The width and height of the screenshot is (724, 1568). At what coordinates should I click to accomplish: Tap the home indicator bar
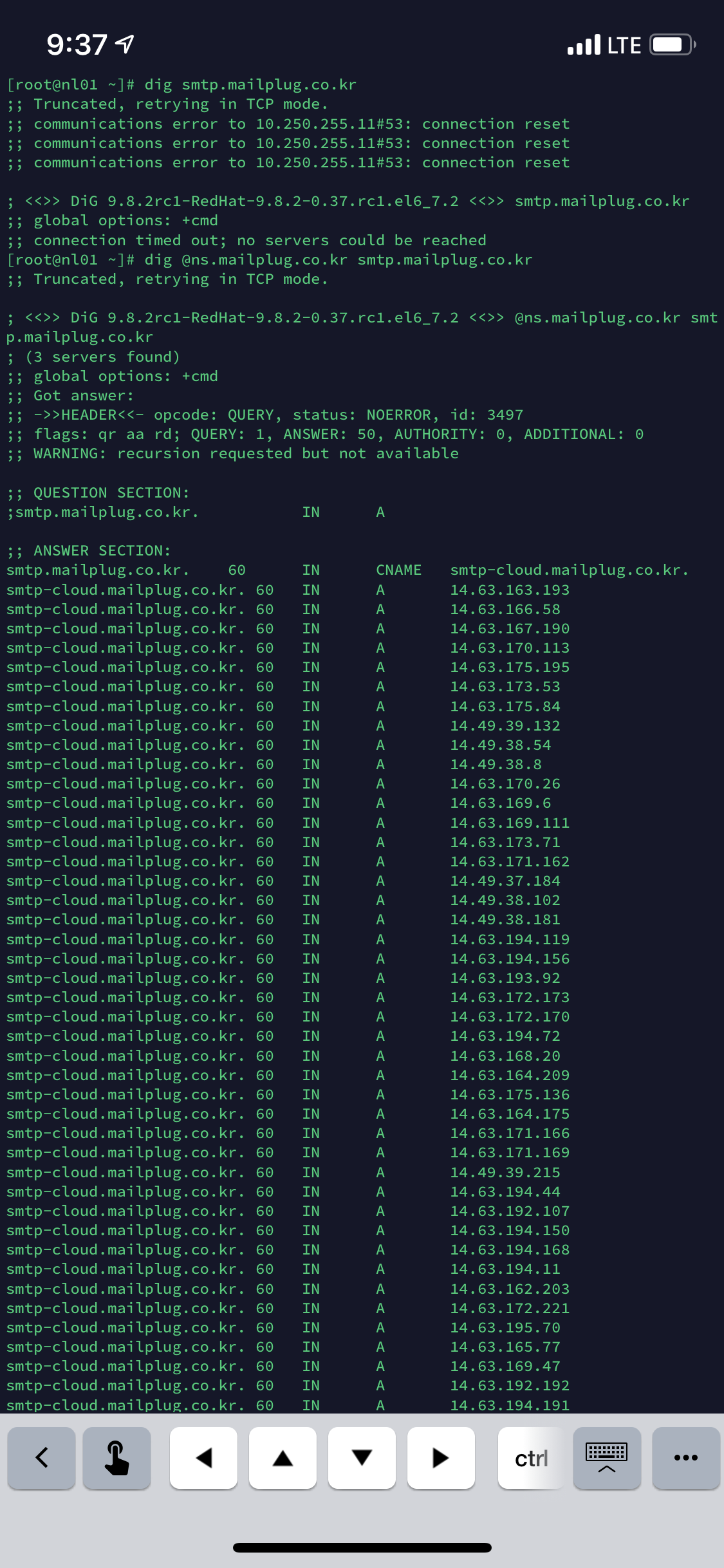[x=362, y=1547]
